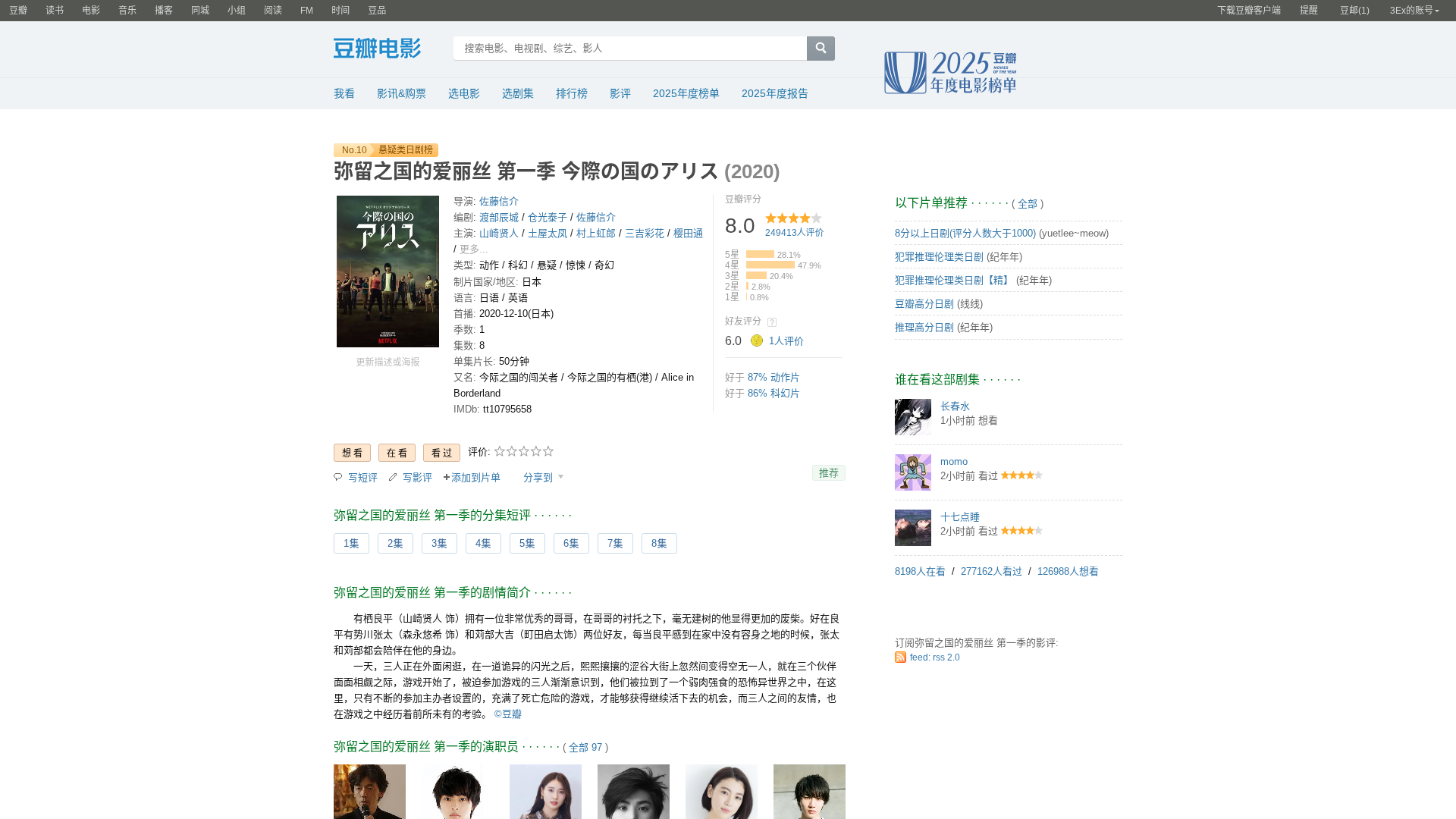This screenshot has height=819, width=1456.
Task: Rate the show three stars
Action: [524, 451]
